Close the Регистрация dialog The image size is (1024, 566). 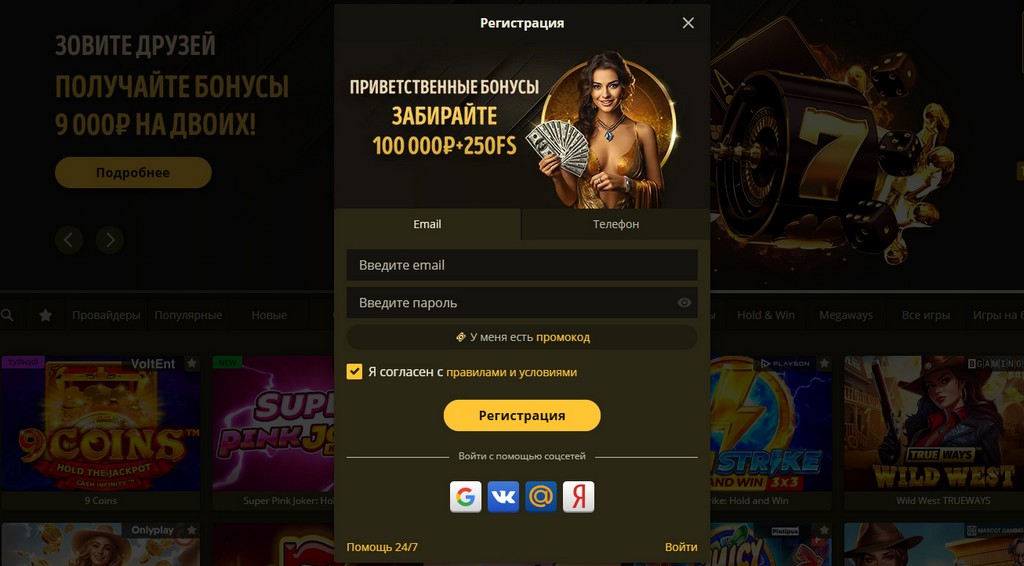click(x=688, y=23)
